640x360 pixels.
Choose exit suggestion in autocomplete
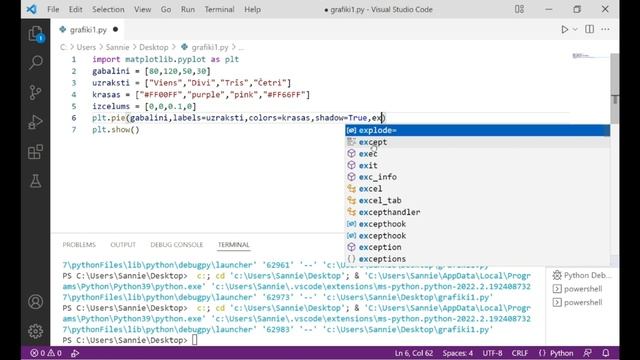[x=478, y=165]
